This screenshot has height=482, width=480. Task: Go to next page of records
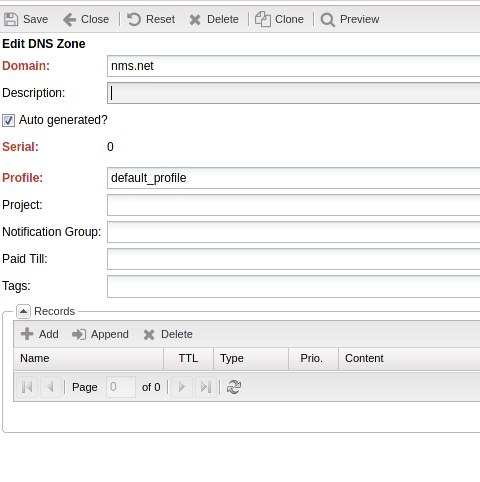pyautogui.click(x=182, y=387)
